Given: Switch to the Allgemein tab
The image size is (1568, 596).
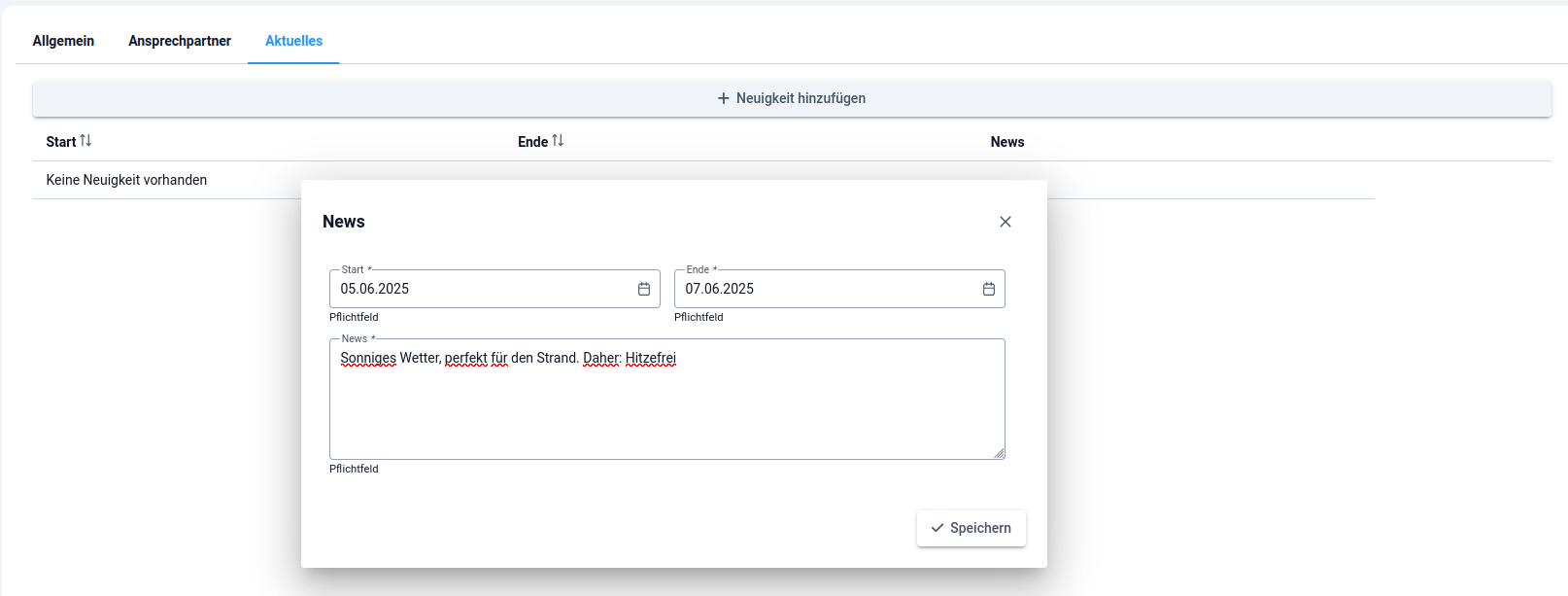Looking at the screenshot, I should pos(63,41).
